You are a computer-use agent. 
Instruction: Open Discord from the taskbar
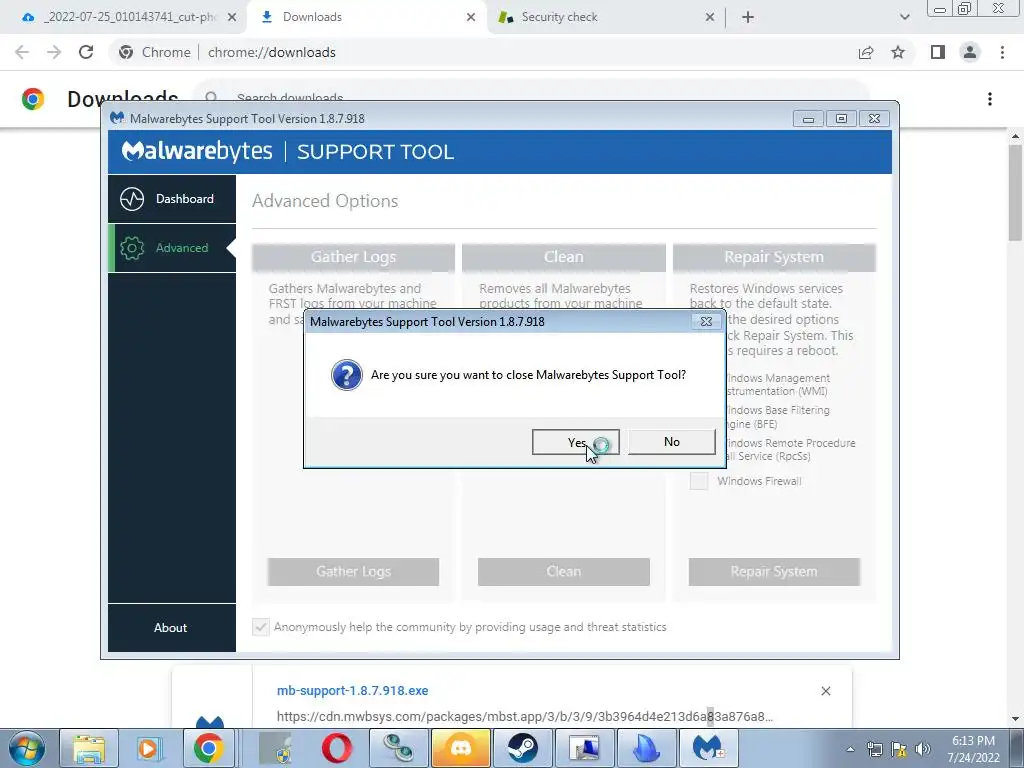coord(461,748)
